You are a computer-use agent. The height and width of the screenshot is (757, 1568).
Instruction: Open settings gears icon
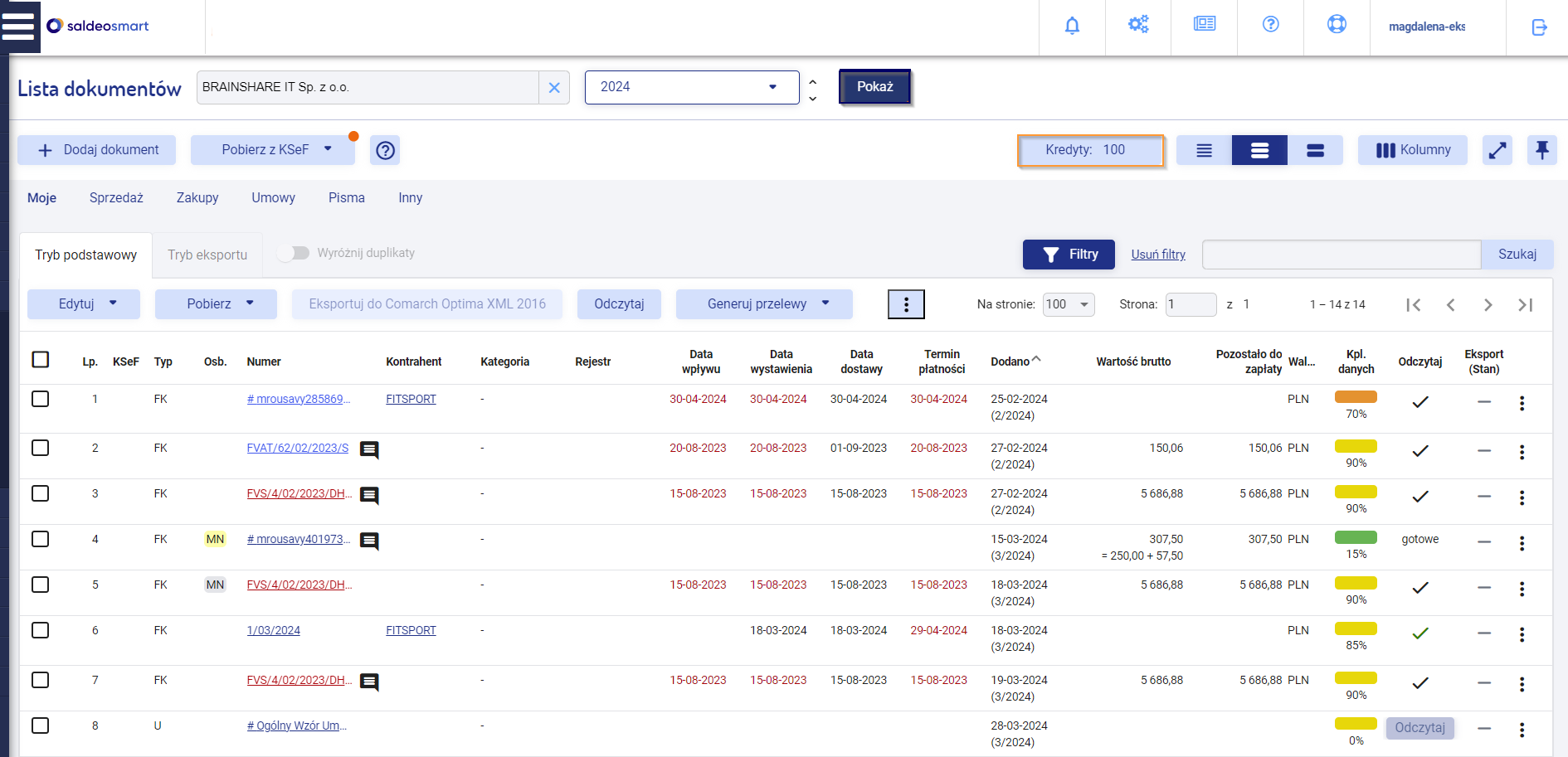pos(1138,24)
